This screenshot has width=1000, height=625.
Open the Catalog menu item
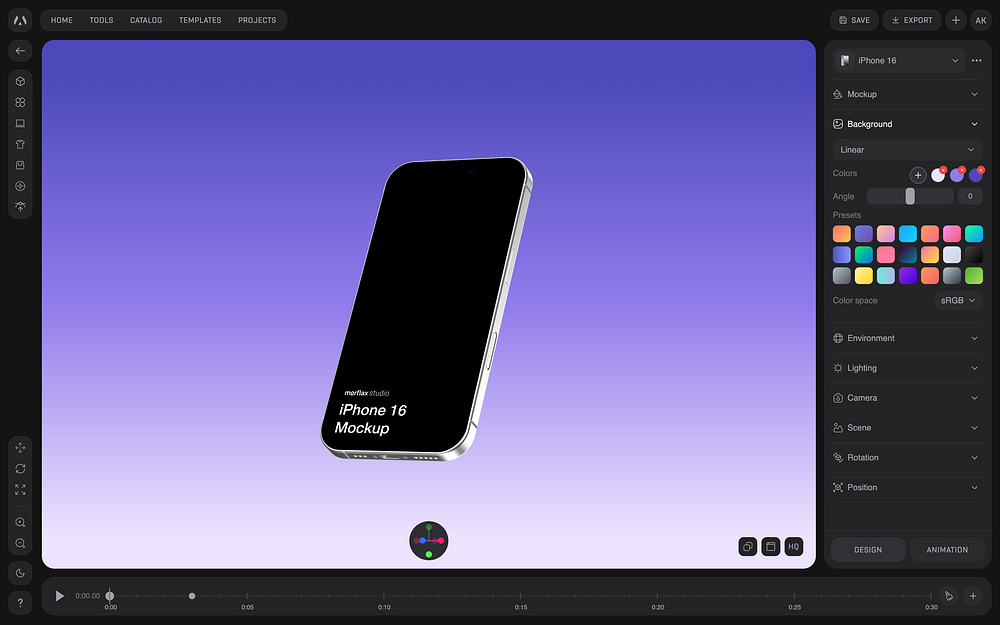[146, 20]
